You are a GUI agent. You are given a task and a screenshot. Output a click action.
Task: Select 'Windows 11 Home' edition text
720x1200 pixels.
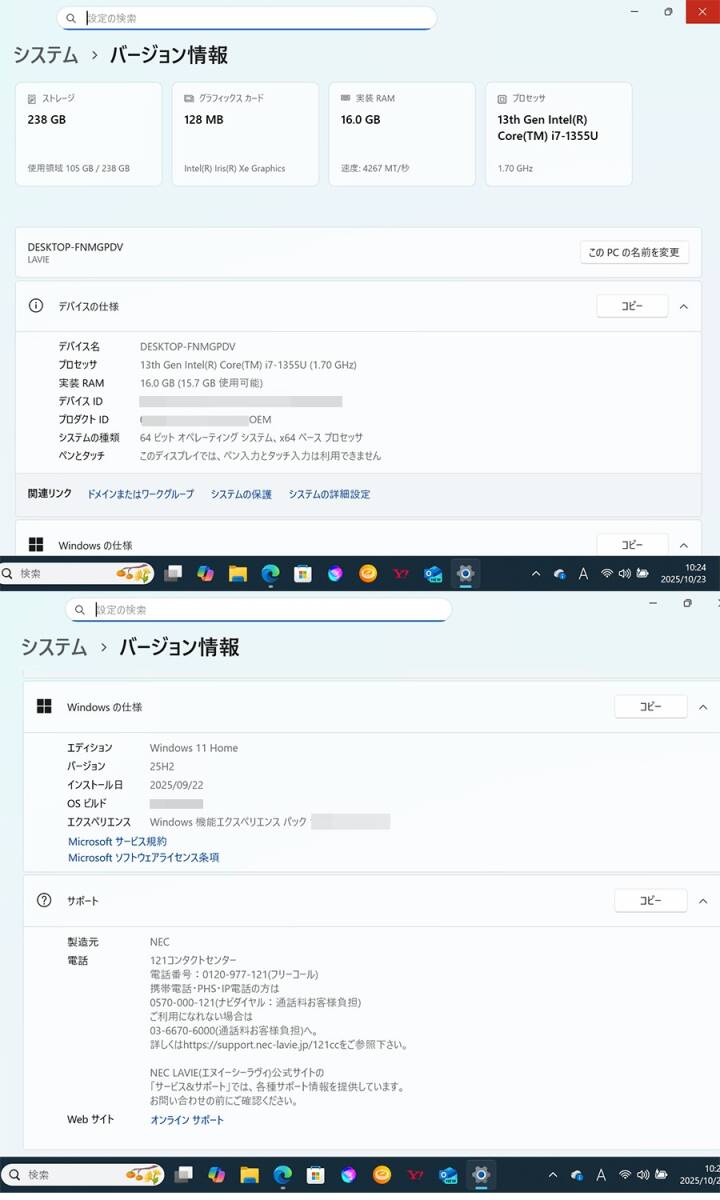point(194,748)
